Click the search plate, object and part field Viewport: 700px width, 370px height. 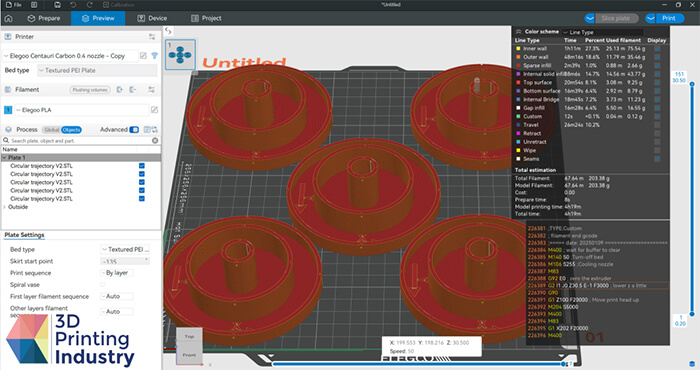click(80, 141)
